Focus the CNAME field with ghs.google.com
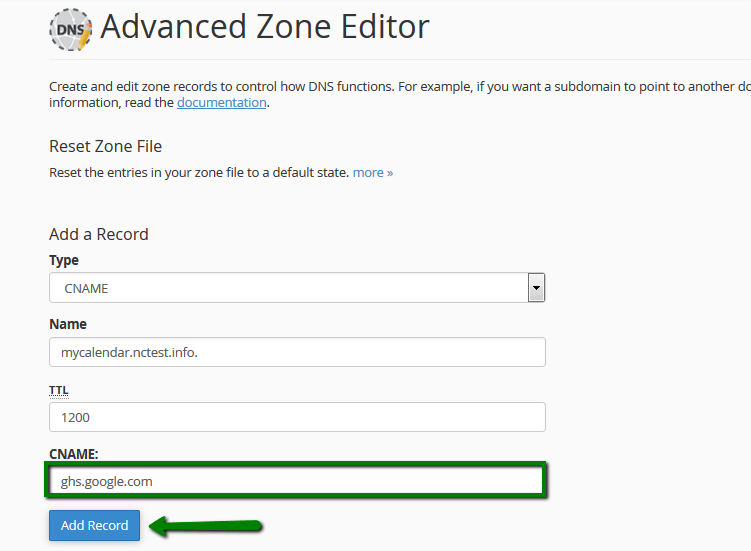The height and width of the screenshot is (551, 751). [x=297, y=481]
